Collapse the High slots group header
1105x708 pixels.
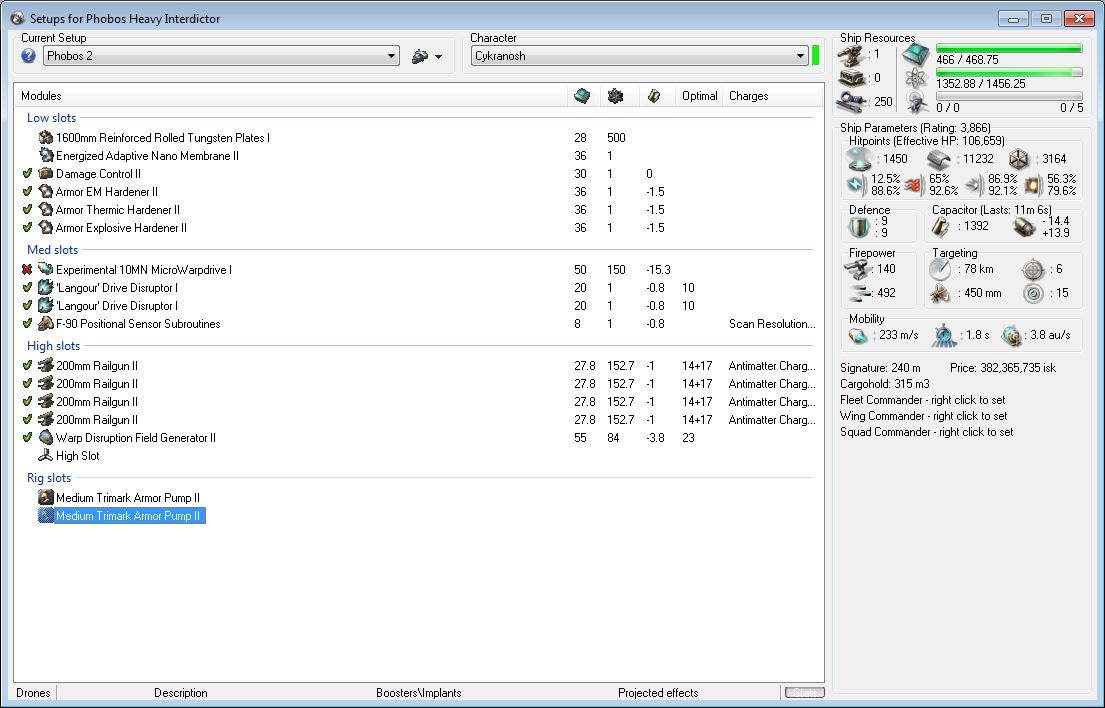tap(54, 346)
